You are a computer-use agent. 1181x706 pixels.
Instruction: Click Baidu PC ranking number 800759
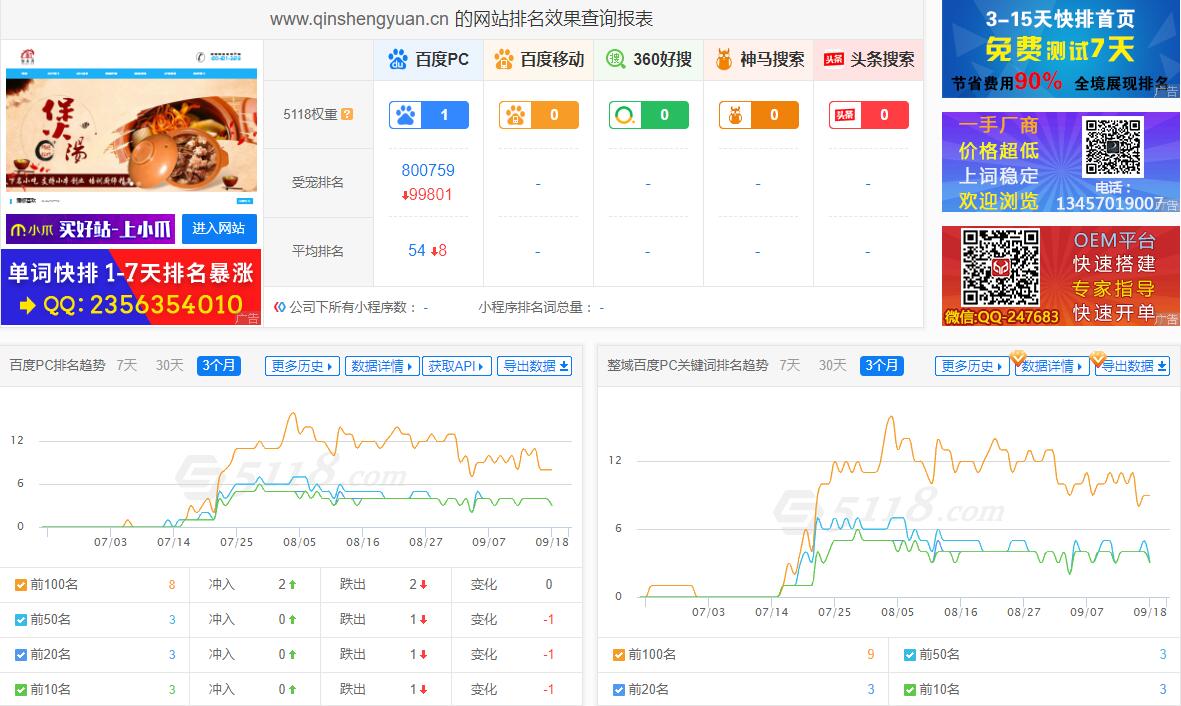pos(428,170)
